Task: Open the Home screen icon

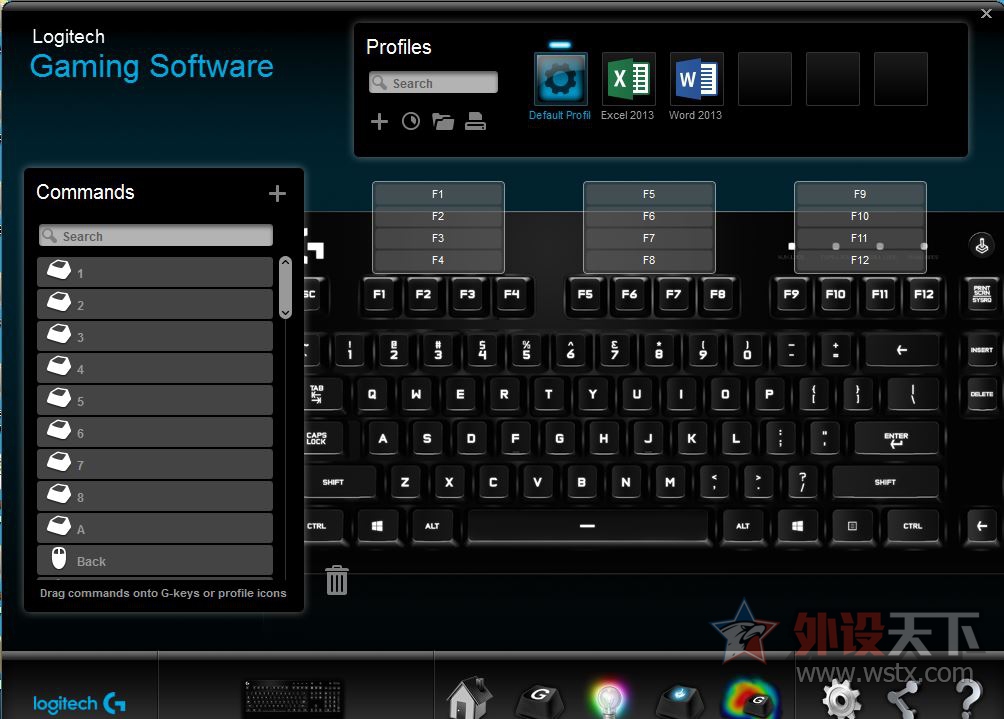Action: point(469,699)
